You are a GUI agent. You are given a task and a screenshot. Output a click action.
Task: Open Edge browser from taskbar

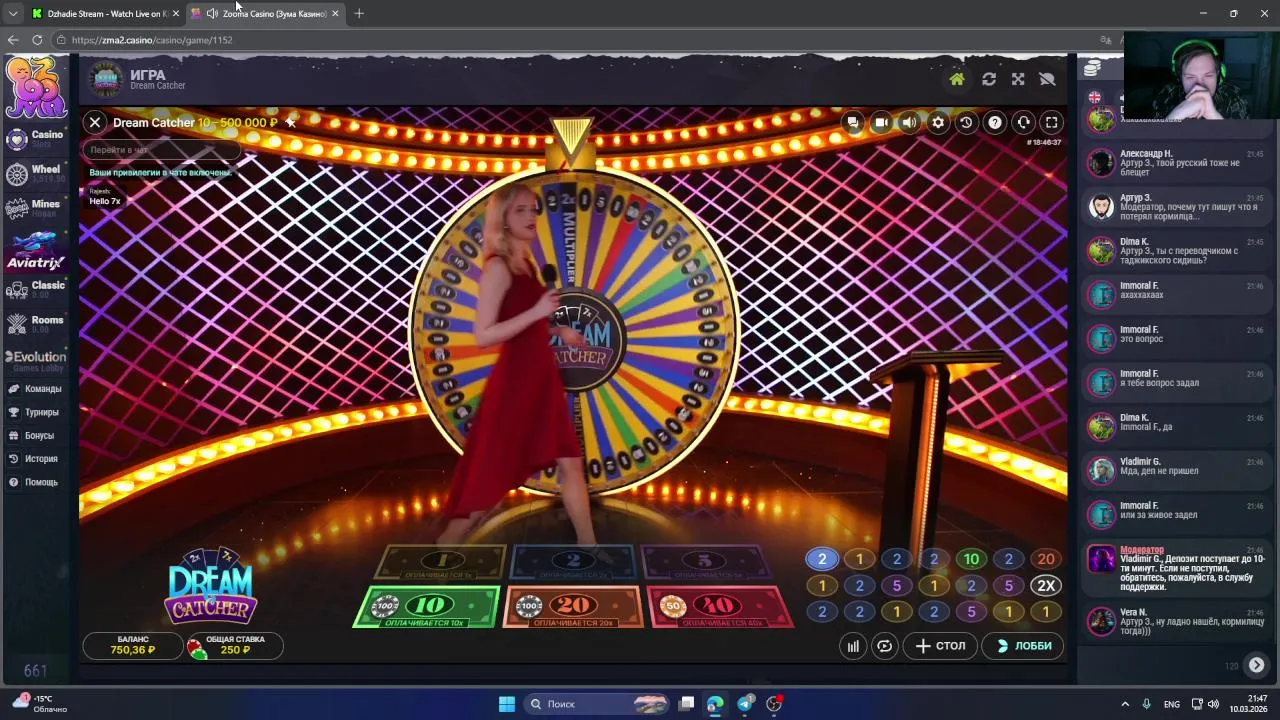(x=715, y=704)
